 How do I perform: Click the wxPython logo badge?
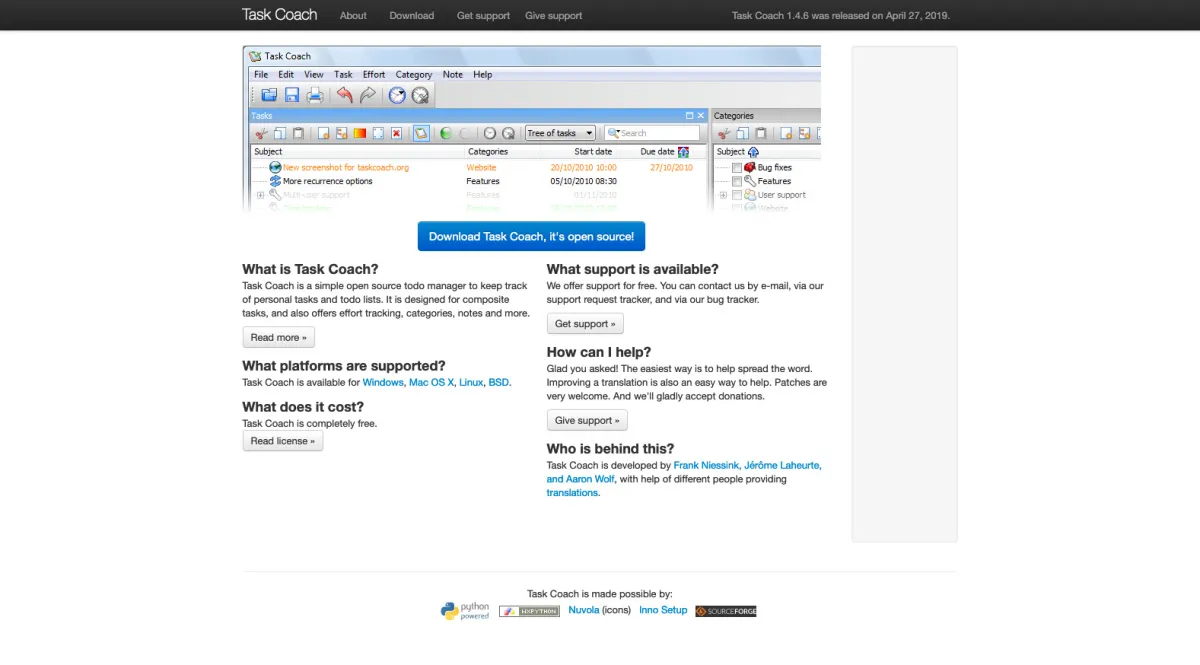[529, 611]
